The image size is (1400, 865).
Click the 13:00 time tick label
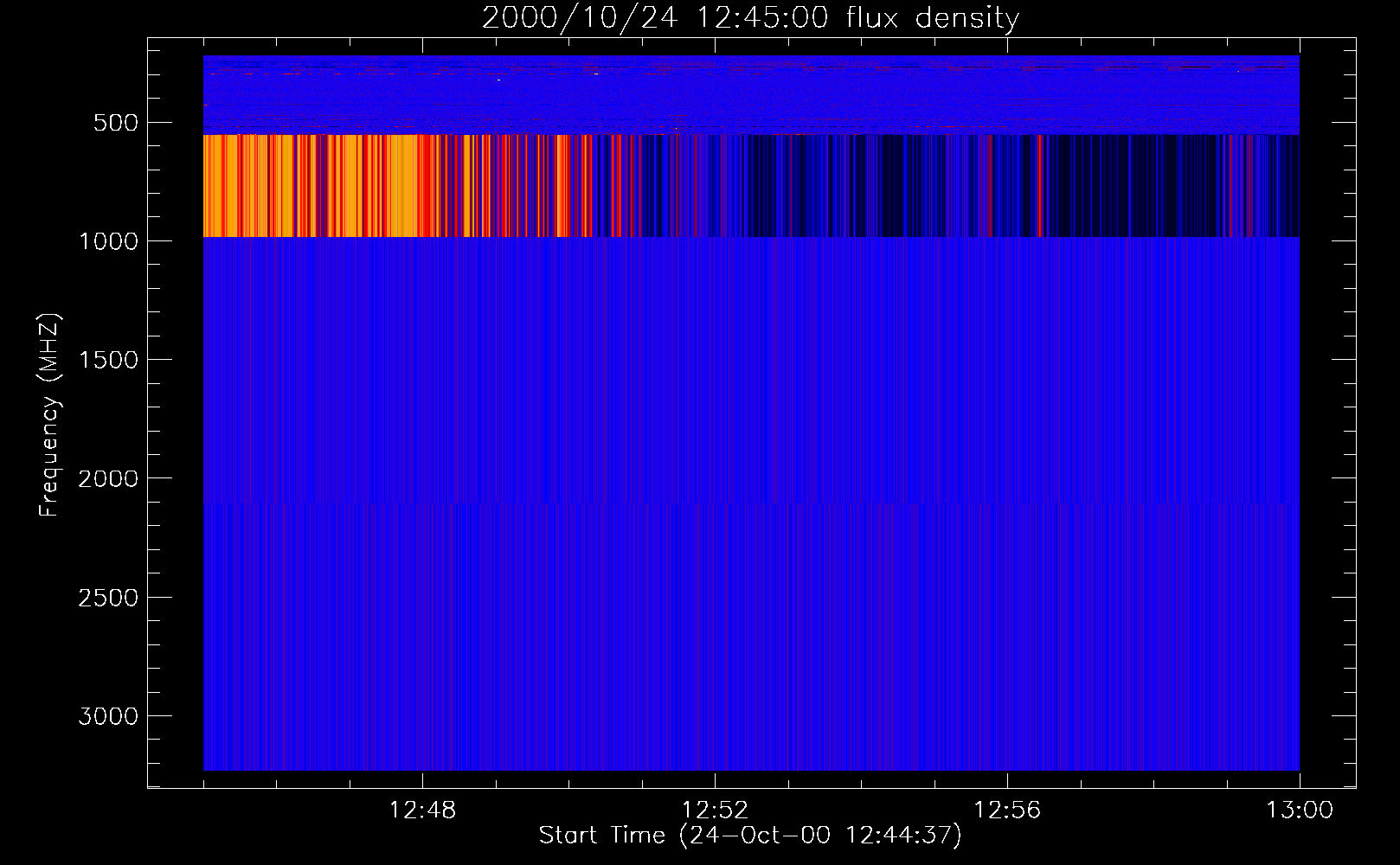(x=1300, y=811)
